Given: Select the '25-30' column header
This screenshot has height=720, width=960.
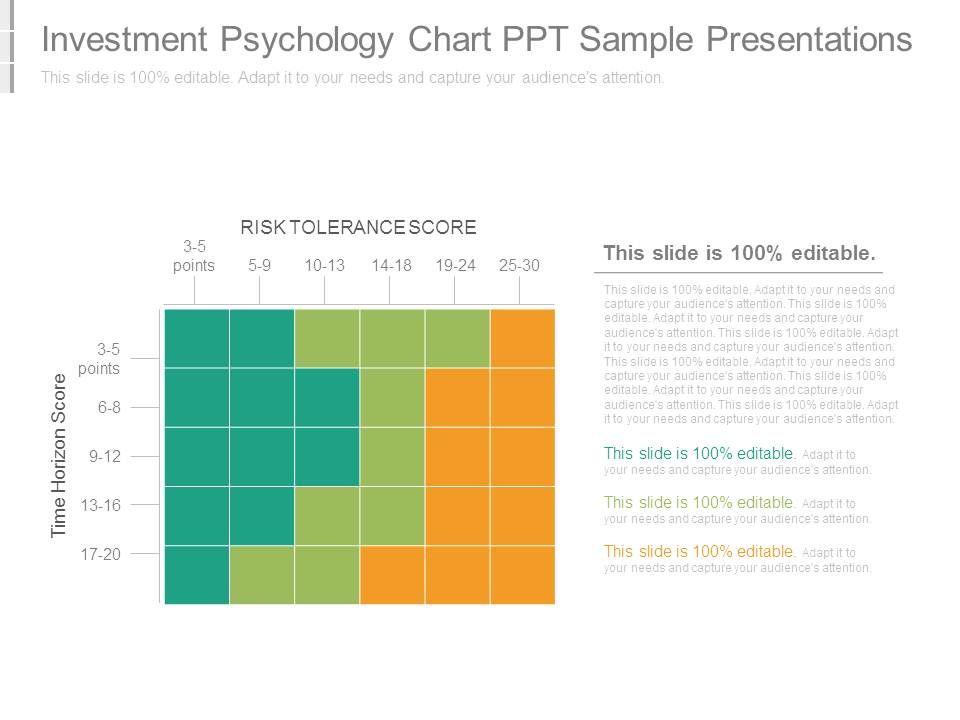Looking at the screenshot, I should (519, 265).
